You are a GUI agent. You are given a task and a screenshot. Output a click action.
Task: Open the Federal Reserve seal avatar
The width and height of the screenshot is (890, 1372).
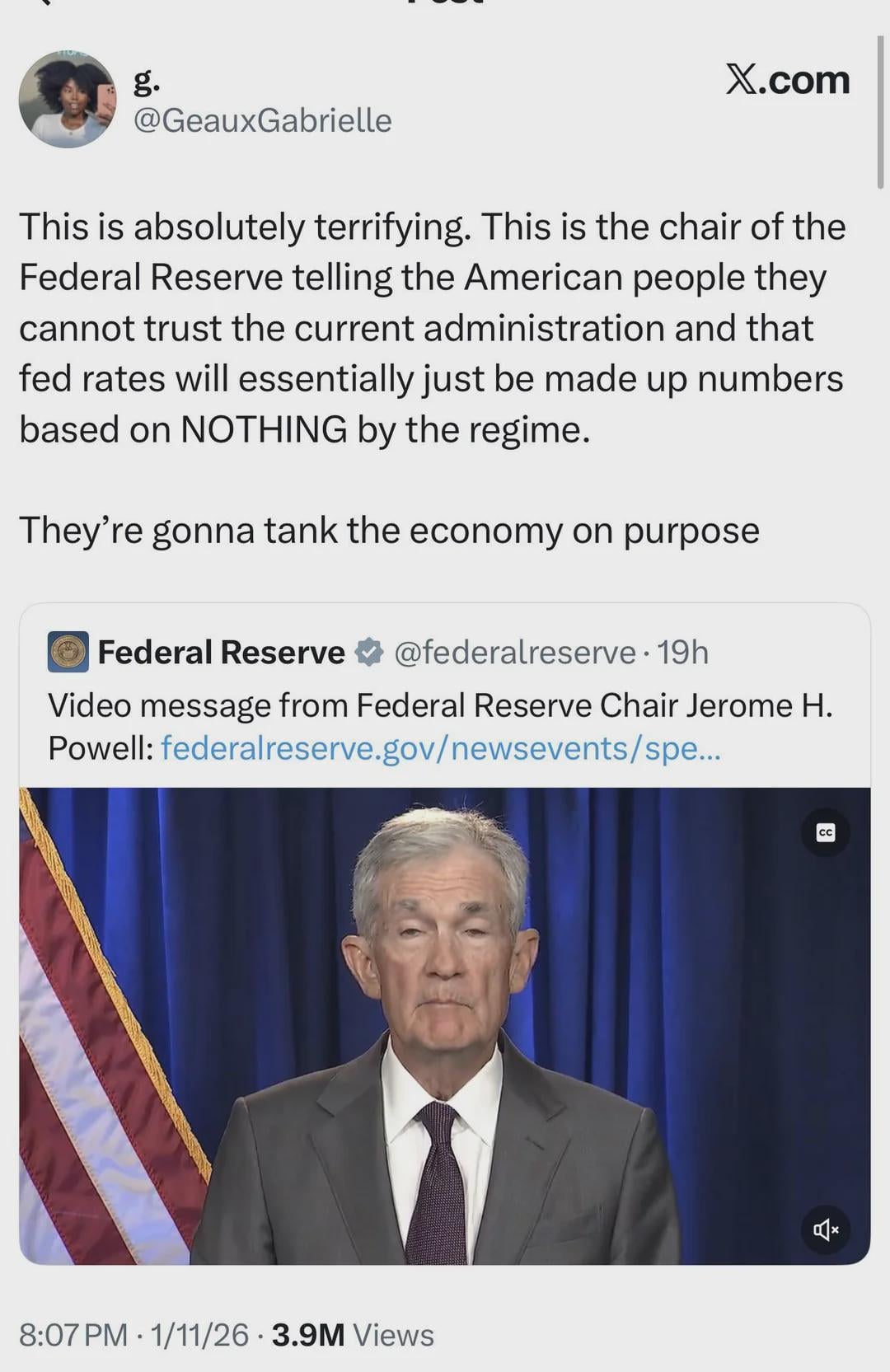pyautogui.click(x=68, y=652)
